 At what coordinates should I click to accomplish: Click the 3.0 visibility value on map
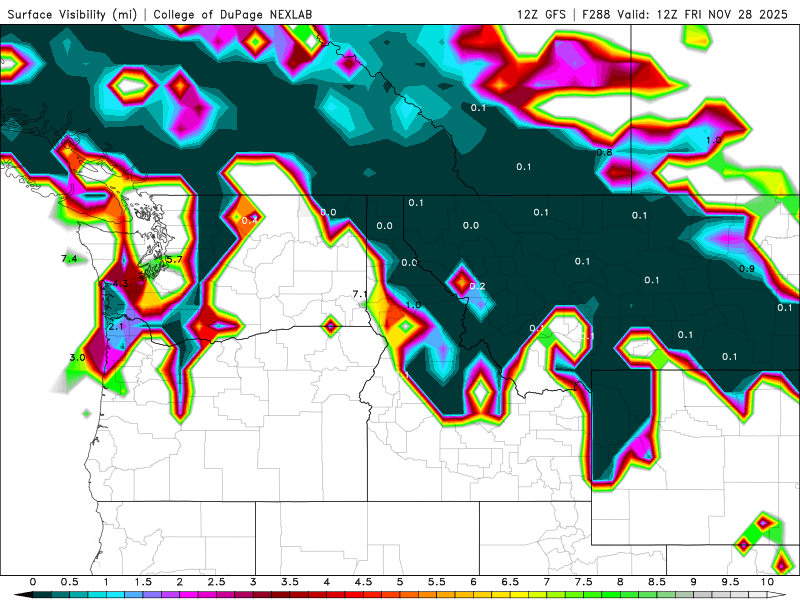click(78, 357)
